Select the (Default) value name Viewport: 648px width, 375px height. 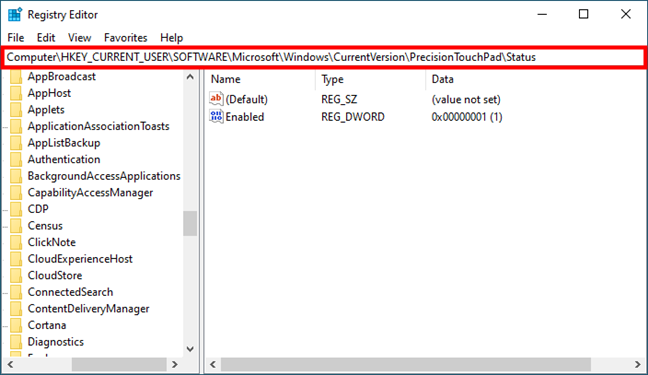click(x=247, y=99)
